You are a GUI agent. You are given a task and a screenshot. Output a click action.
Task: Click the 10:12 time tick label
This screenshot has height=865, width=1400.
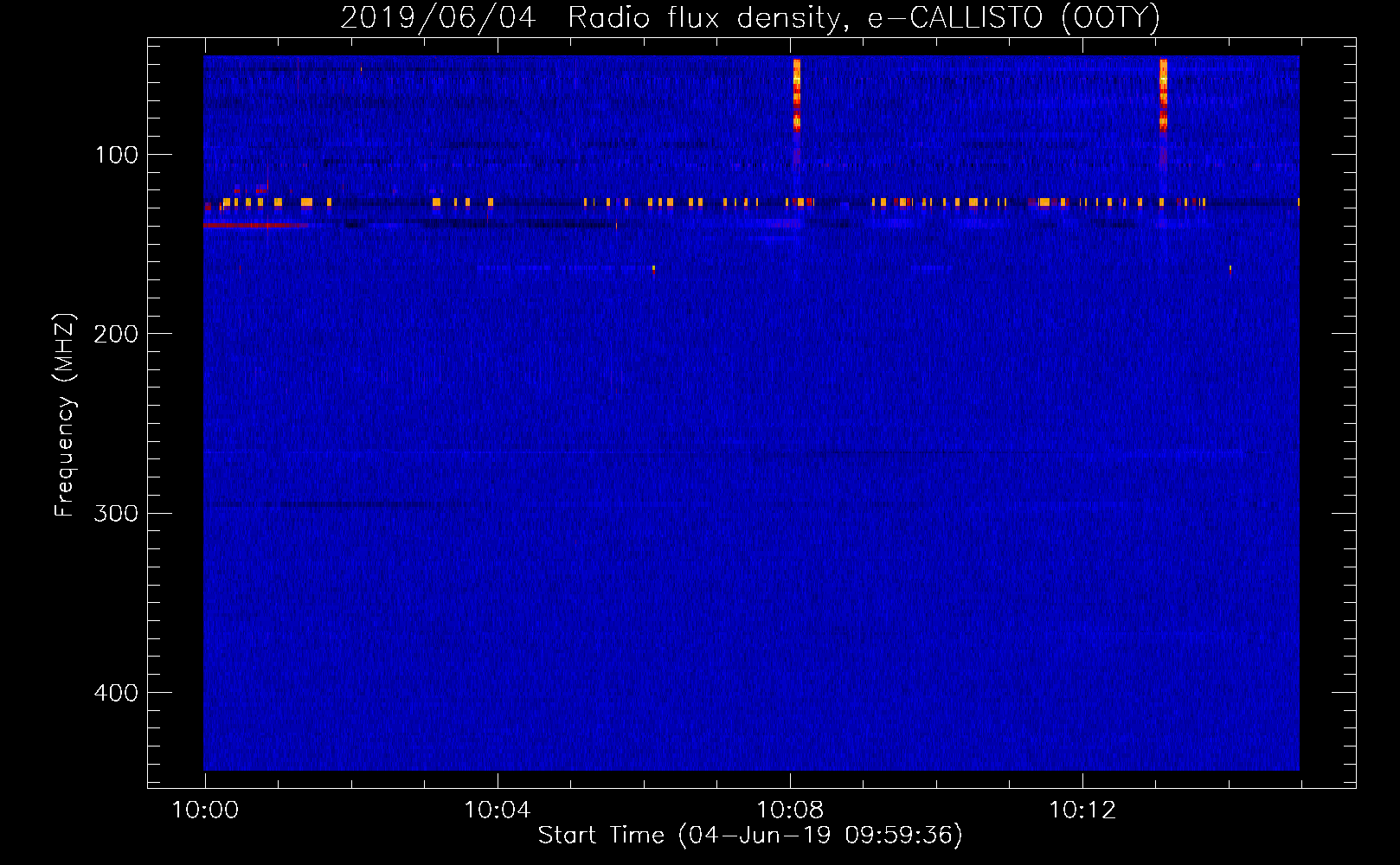point(1082,811)
